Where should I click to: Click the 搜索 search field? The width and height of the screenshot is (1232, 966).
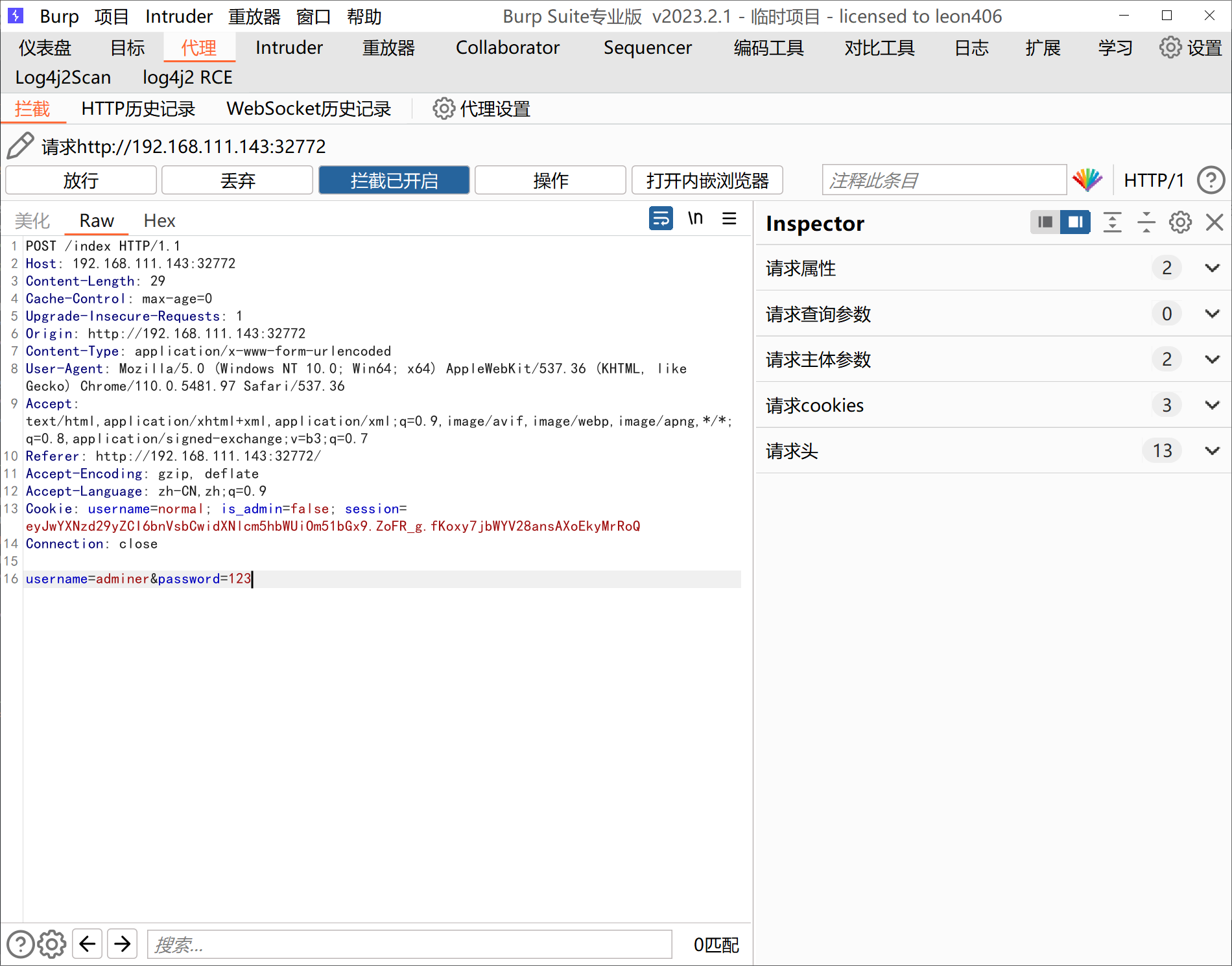[x=410, y=944]
